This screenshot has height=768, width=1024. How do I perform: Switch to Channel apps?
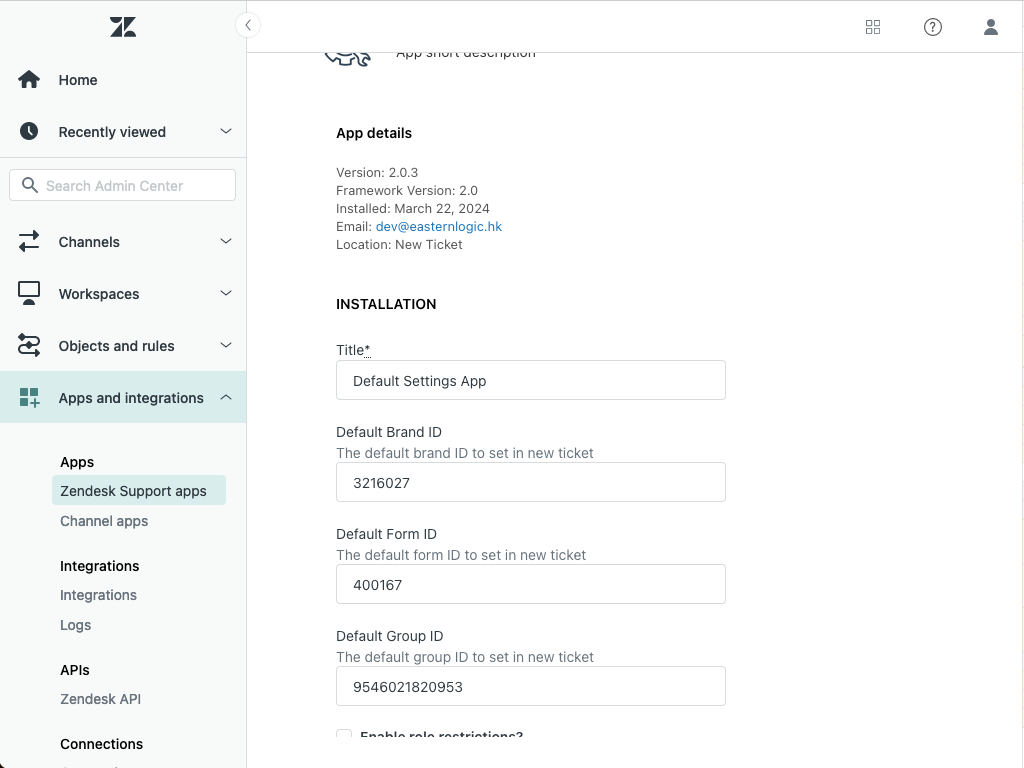click(104, 520)
